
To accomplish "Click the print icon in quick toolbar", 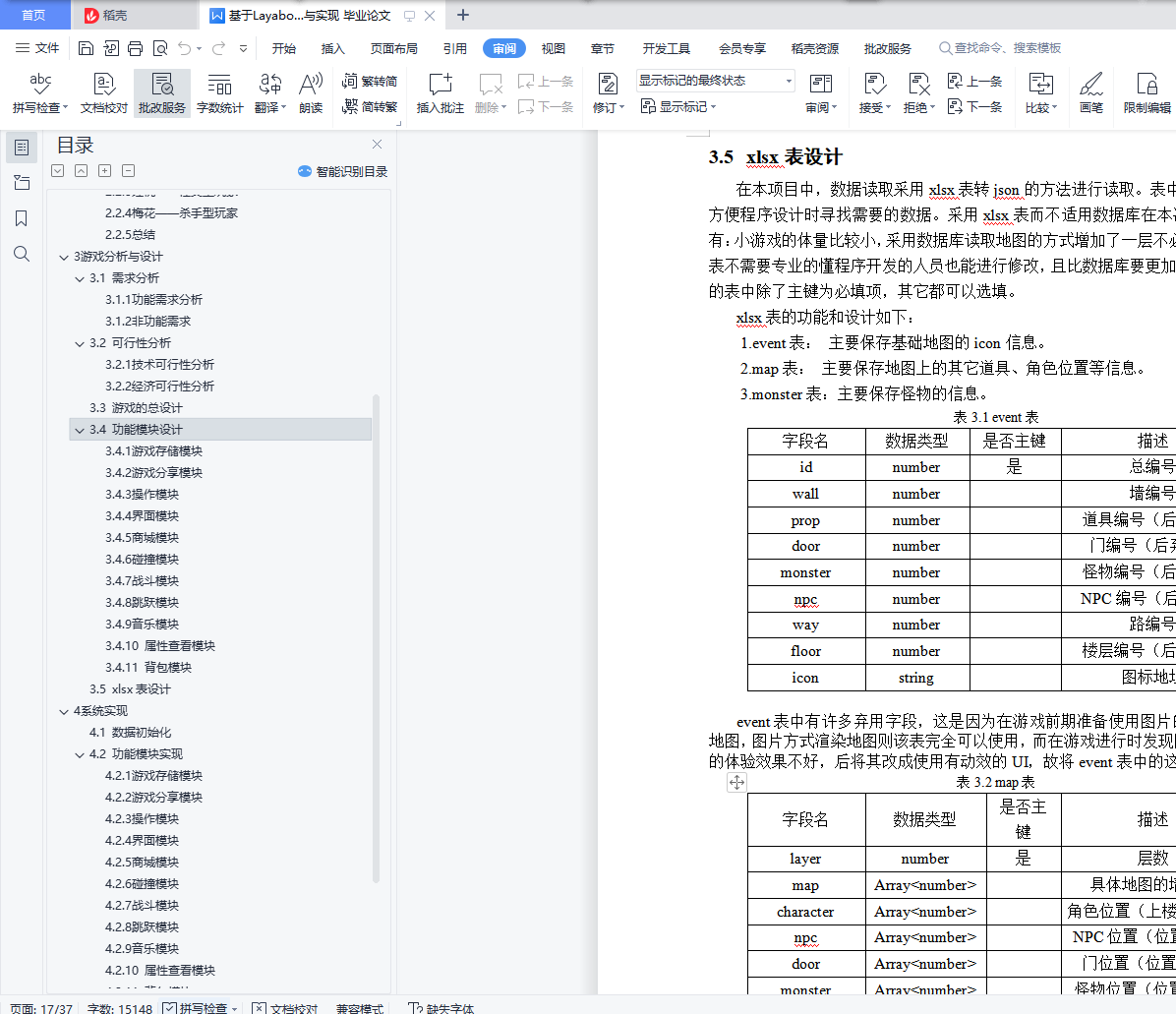I will point(135,49).
